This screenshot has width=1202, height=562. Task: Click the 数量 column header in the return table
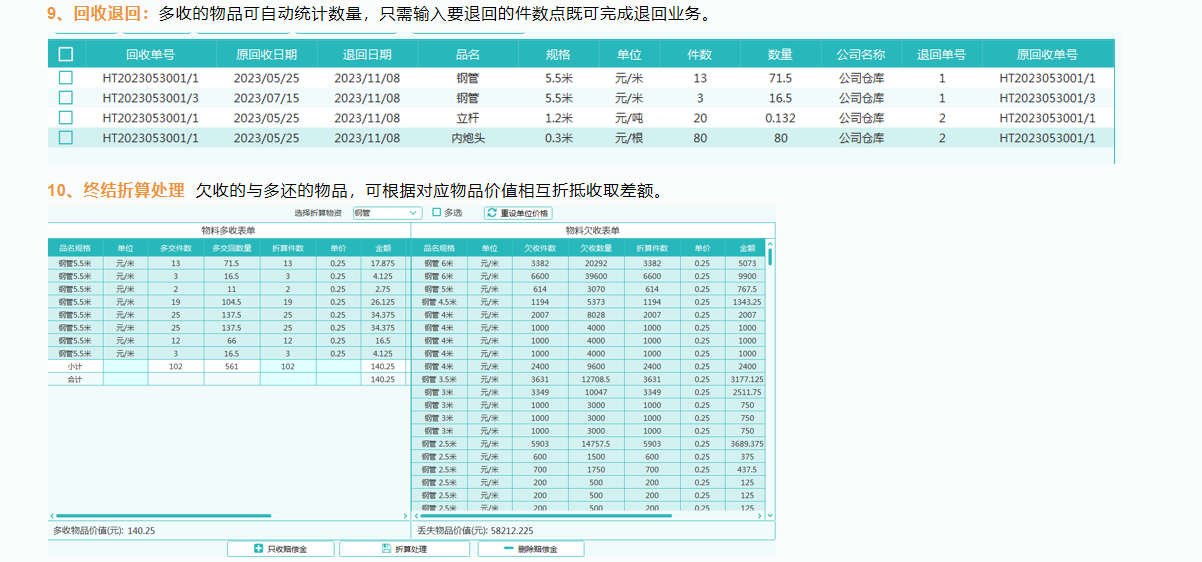point(780,55)
